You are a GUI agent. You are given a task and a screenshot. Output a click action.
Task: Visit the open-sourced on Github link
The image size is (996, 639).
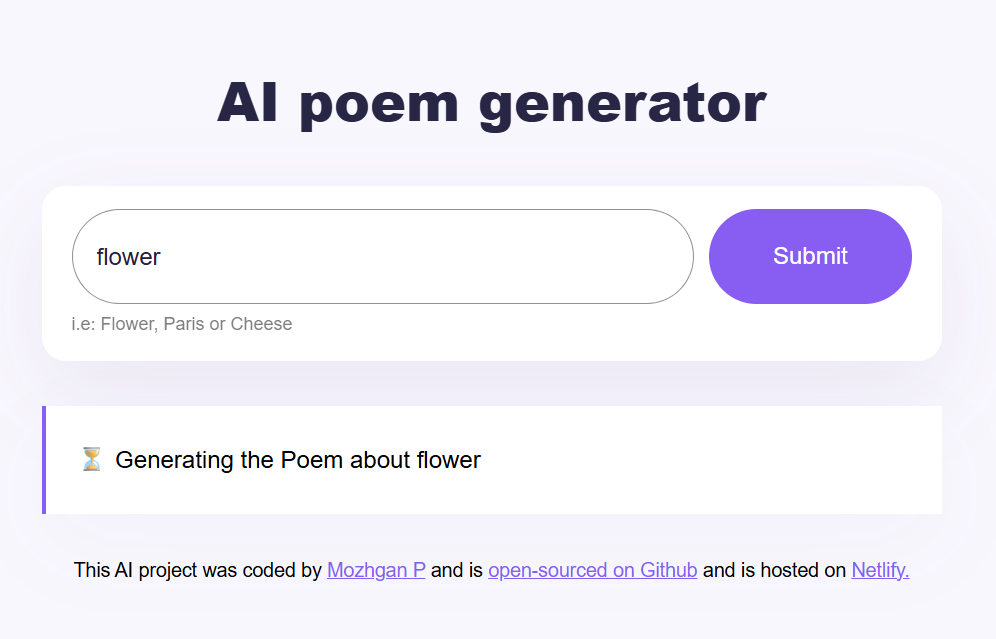(x=592, y=570)
